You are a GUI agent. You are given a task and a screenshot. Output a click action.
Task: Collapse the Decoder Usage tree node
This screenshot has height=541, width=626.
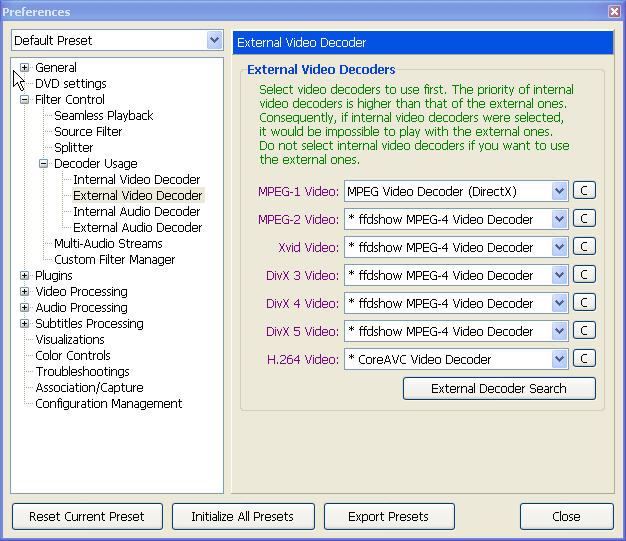point(44,164)
